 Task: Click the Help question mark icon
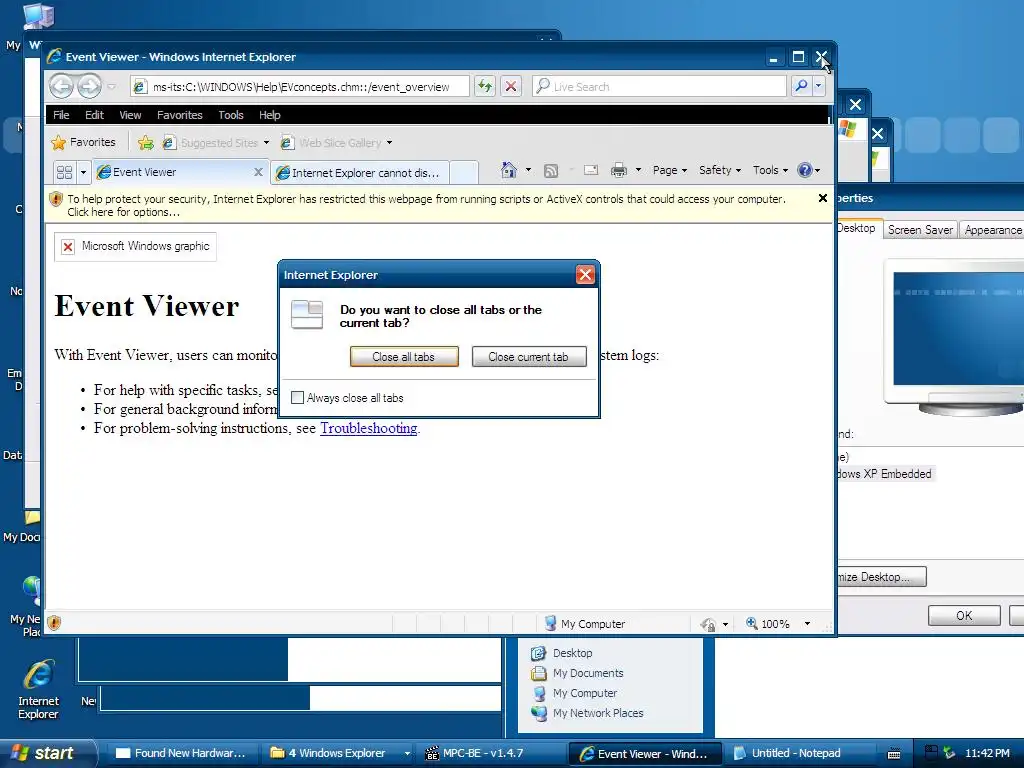(805, 170)
